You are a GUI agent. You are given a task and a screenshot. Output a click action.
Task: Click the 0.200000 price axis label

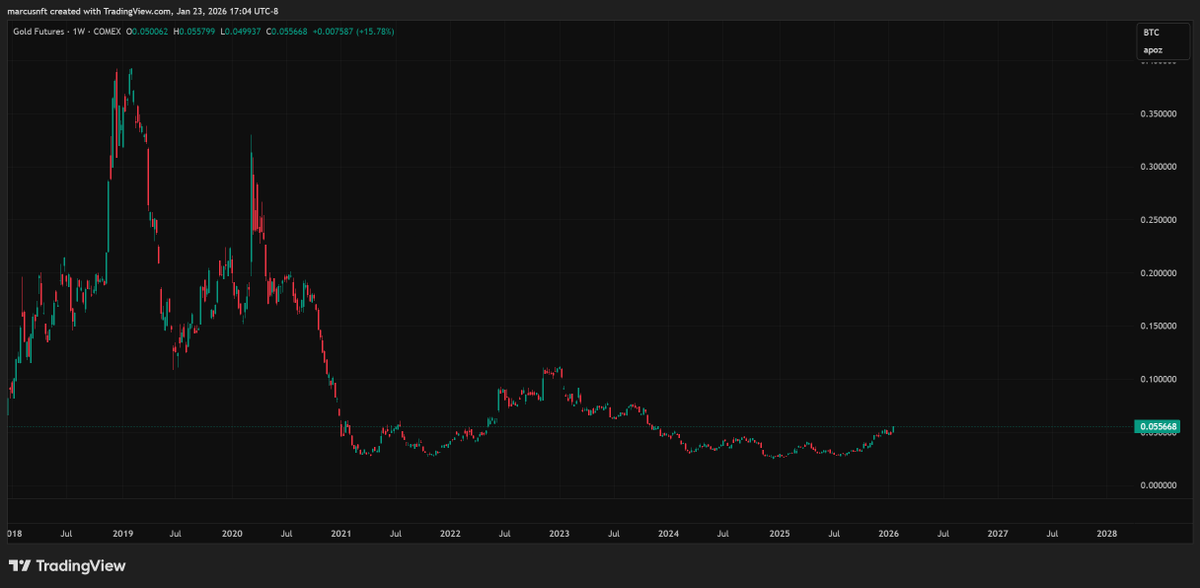point(1158,273)
